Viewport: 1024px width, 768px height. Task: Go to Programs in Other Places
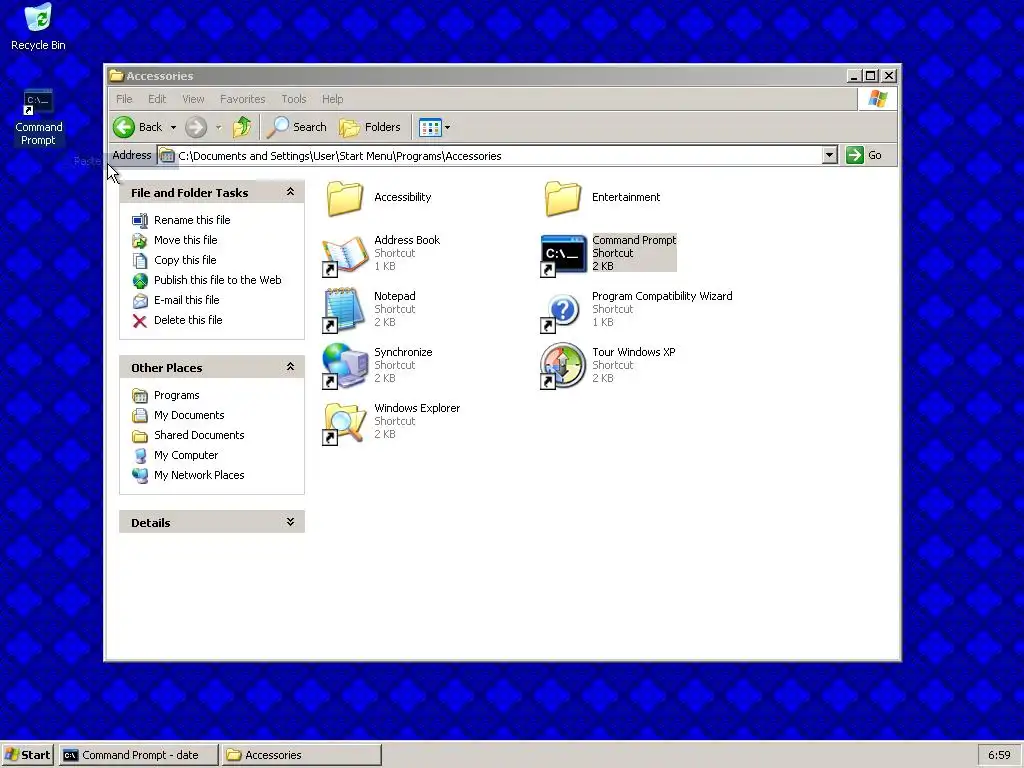[x=176, y=396]
